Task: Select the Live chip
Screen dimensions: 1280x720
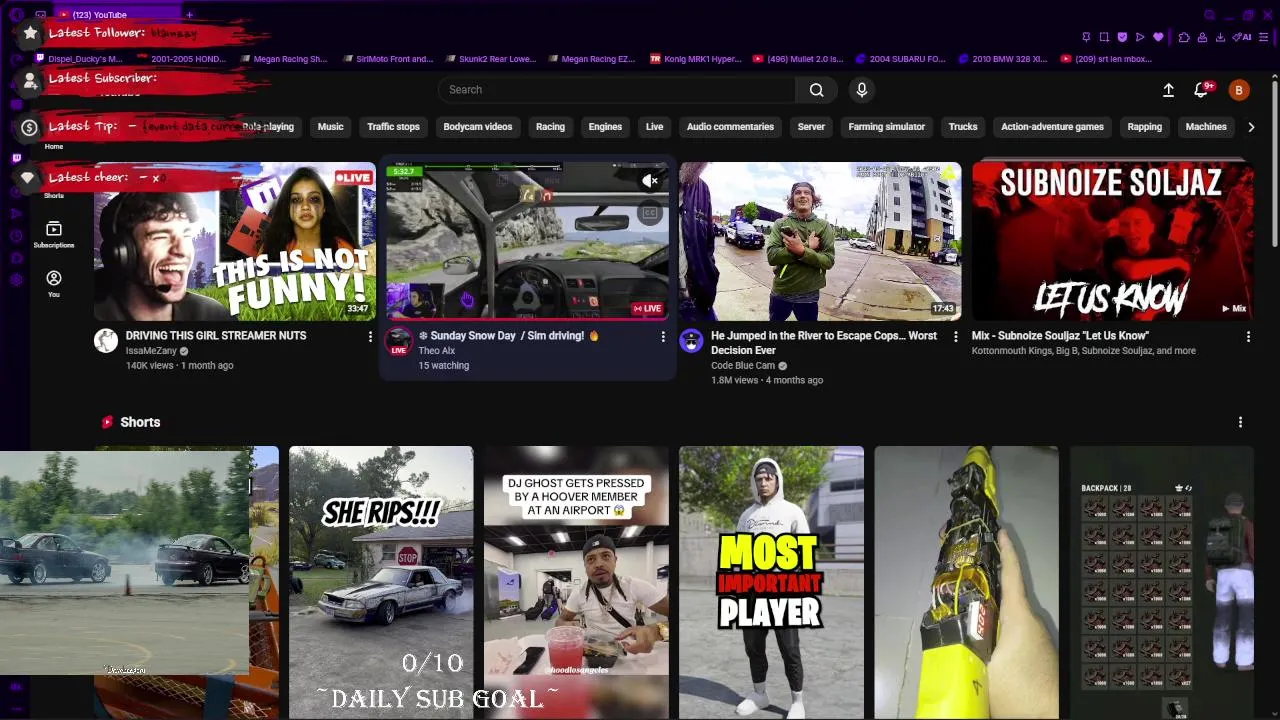Action: coord(654,127)
